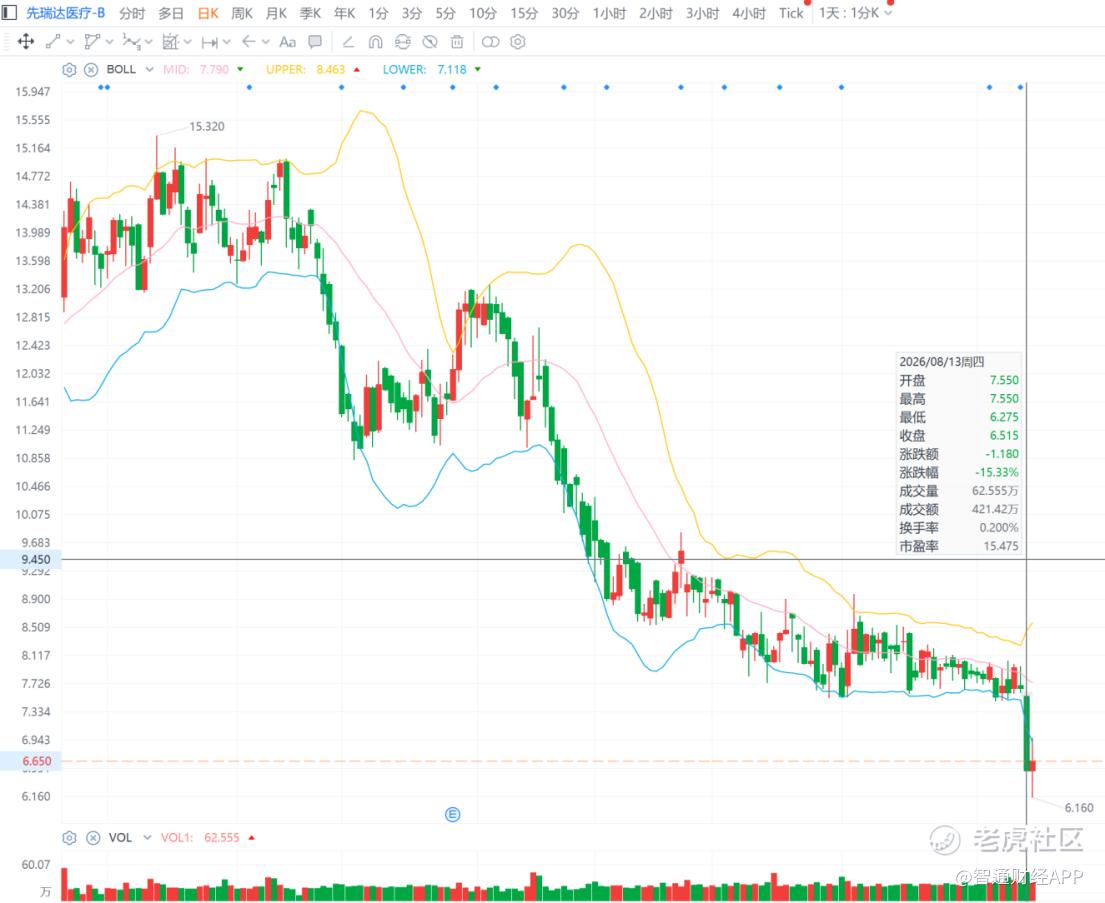Viewport: 1105px width, 903px height.
Task: Open the overlapping circles compare tool
Action: [490, 42]
